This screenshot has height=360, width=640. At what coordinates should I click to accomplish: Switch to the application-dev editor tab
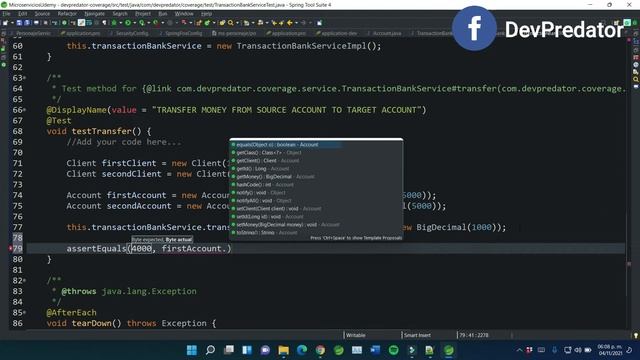click(x=337, y=33)
